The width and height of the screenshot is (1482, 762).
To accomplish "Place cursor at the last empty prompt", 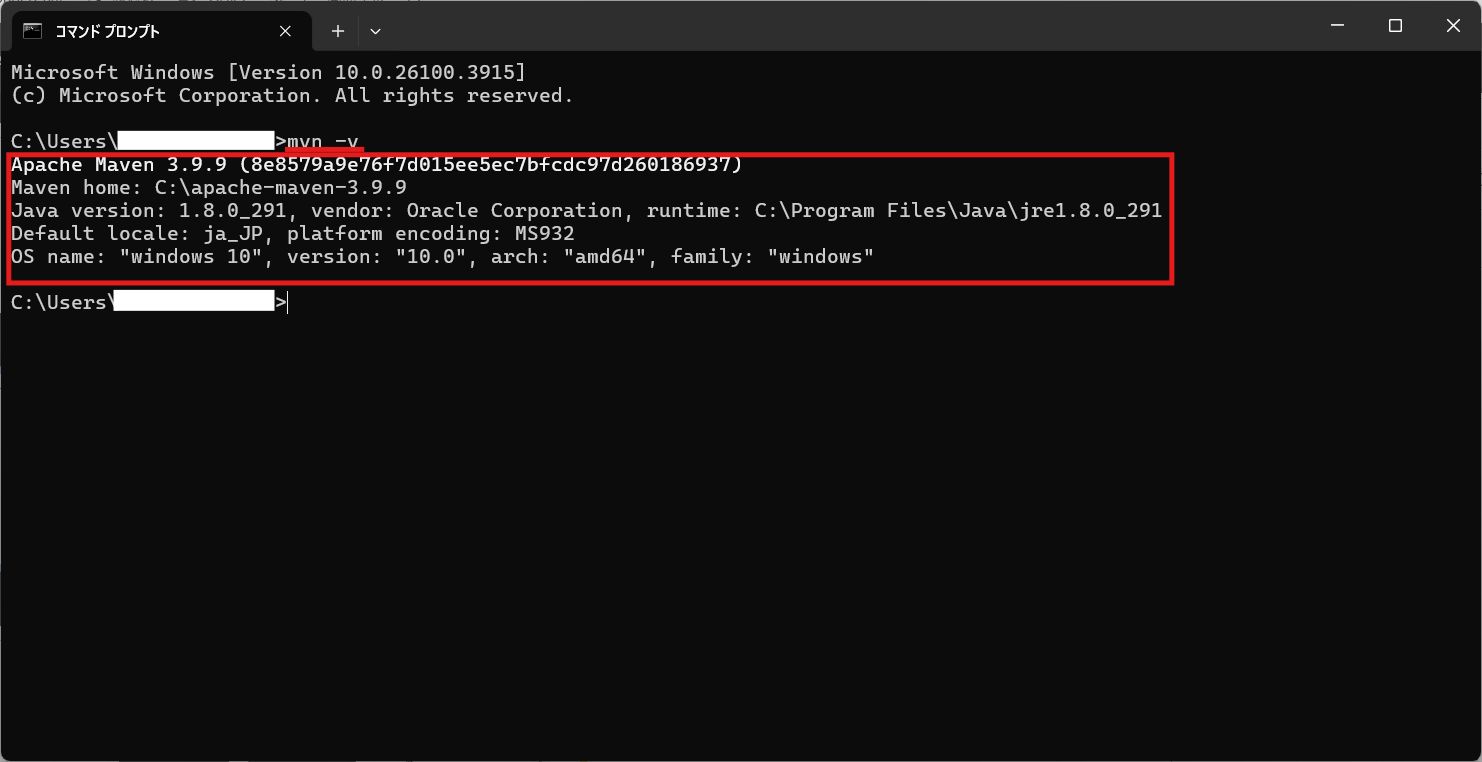I will tap(288, 302).
